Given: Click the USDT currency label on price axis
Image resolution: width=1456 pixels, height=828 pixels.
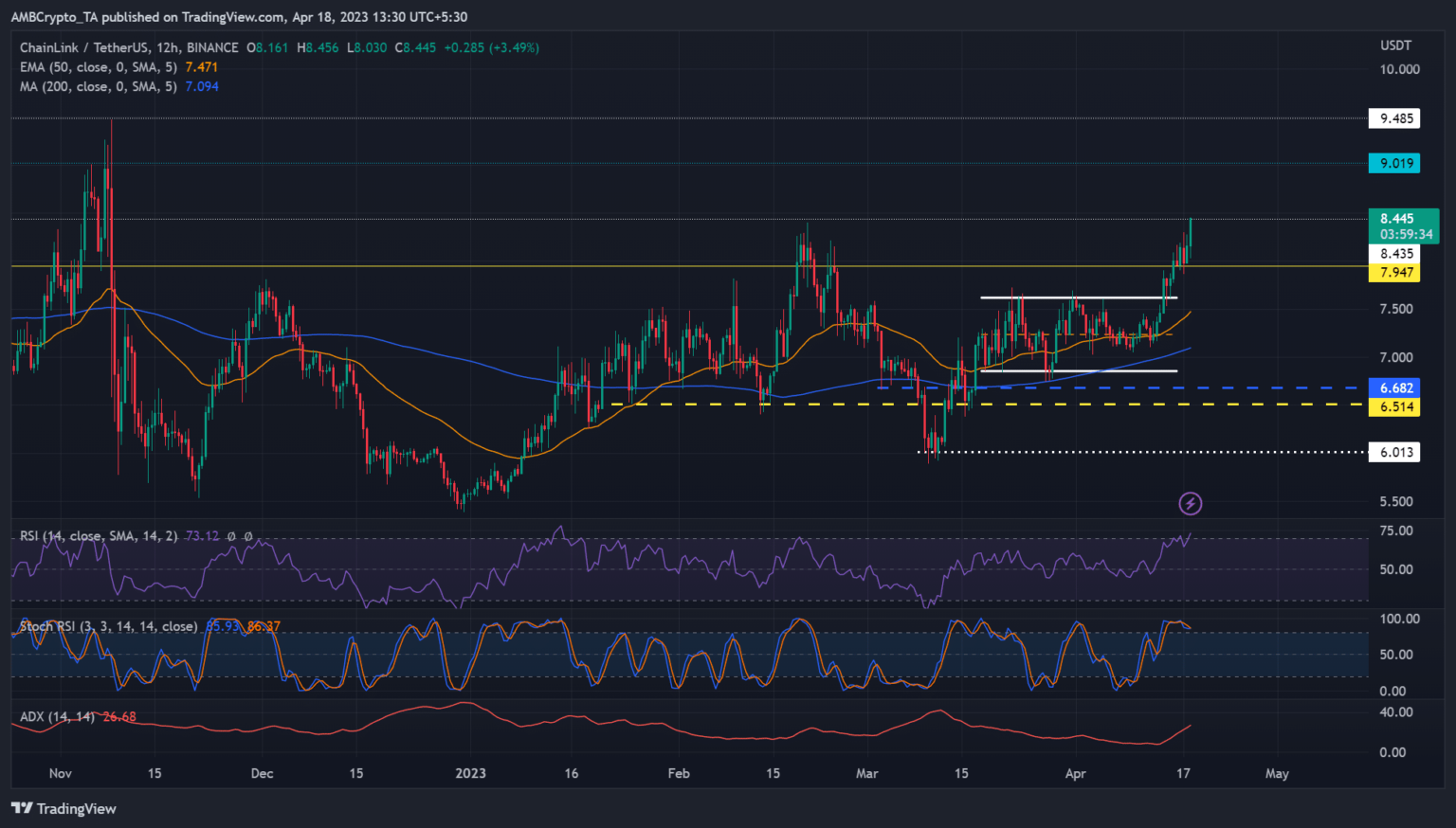Looking at the screenshot, I should [1395, 45].
